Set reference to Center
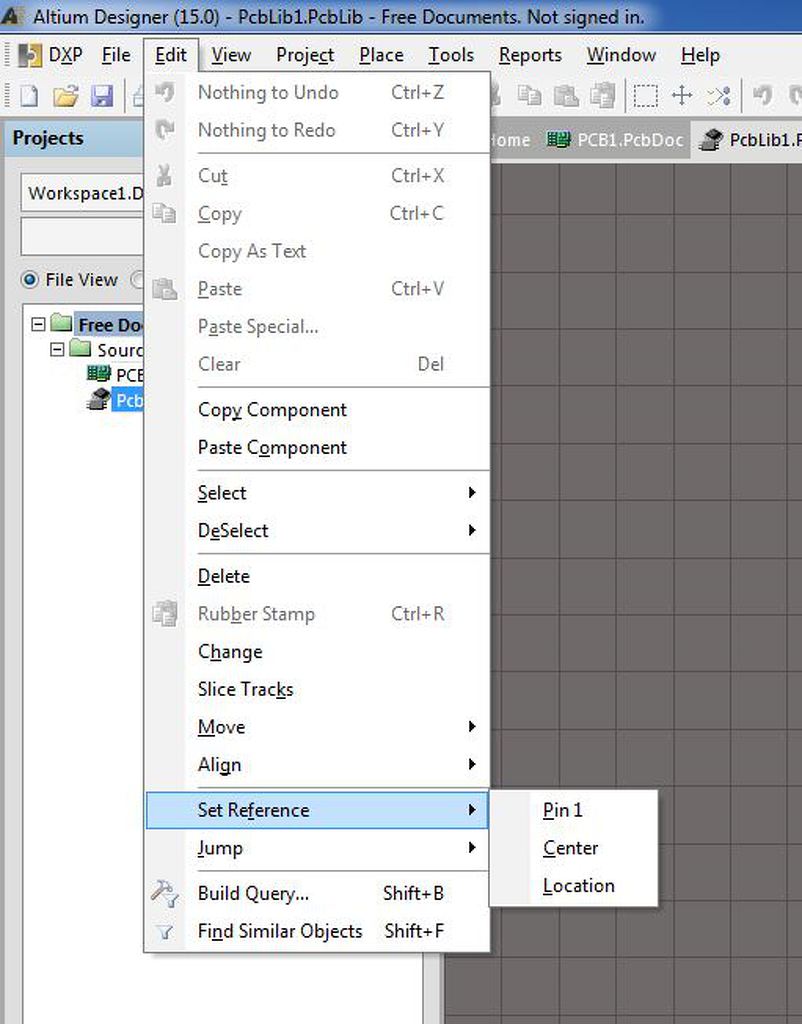The image size is (802, 1024). [x=570, y=848]
